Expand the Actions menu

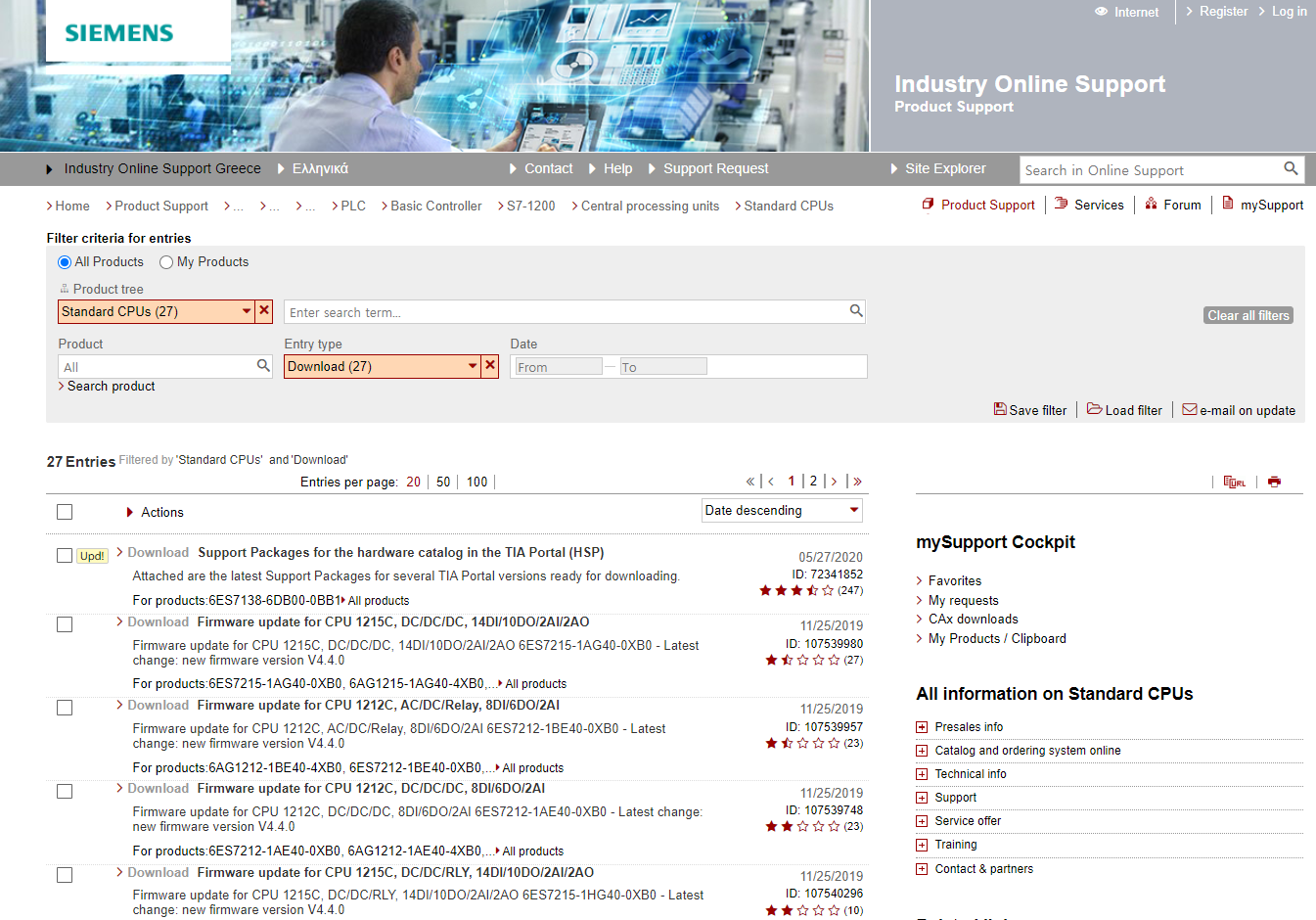[156, 512]
